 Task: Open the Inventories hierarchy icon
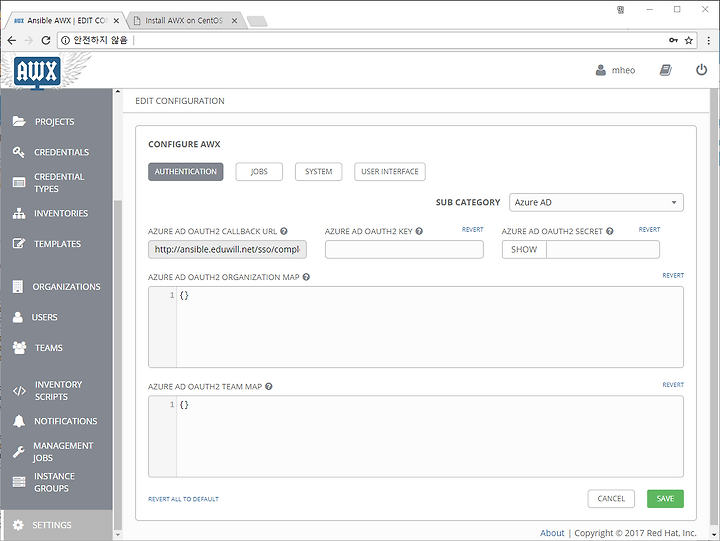pos(19,213)
